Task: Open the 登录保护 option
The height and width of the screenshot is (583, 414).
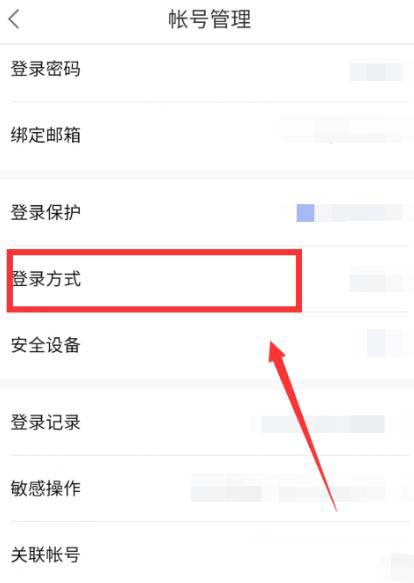Action: coord(207,212)
